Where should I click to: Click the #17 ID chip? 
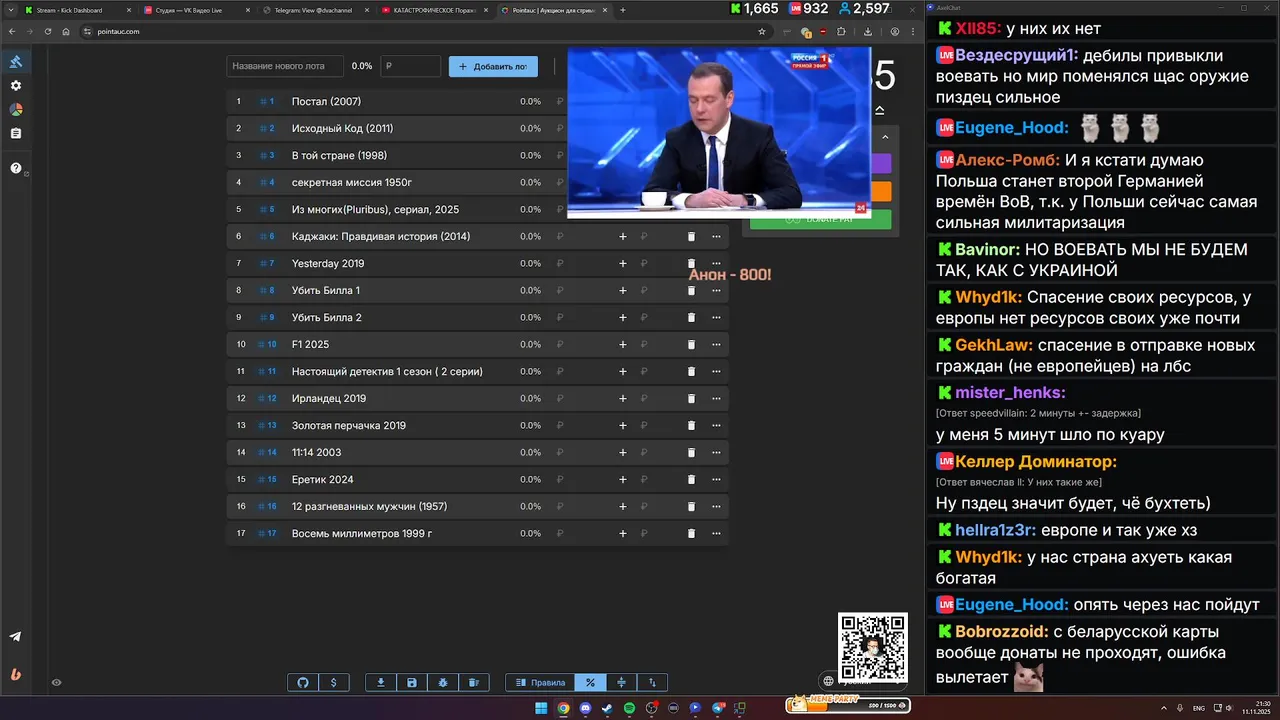pyautogui.click(x=268, y=534)
